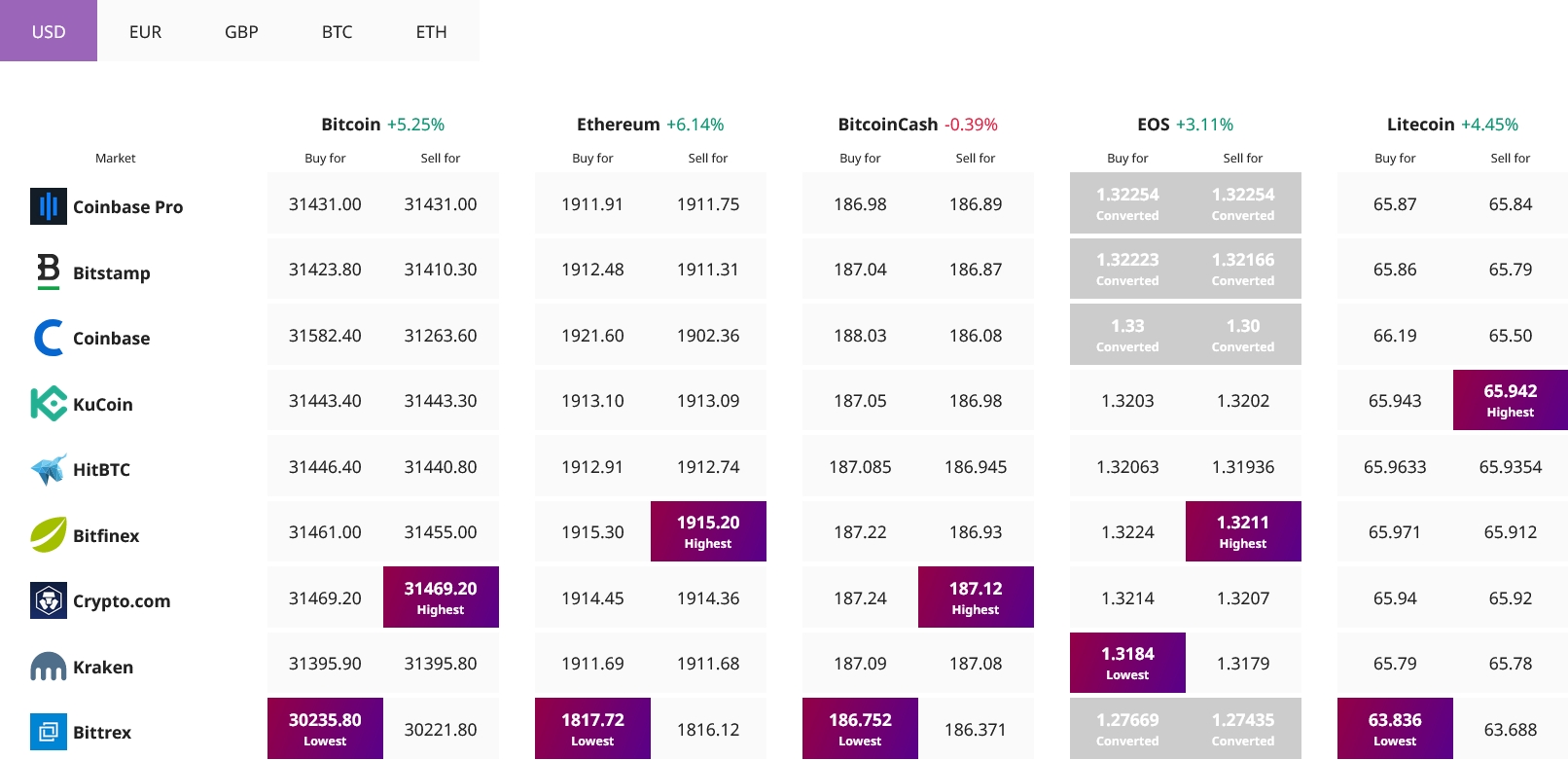Viewport: 1568px width, 760px height.
Task: Click the Bitfinex leaf logo icon
Action: [x=49, y=534]
